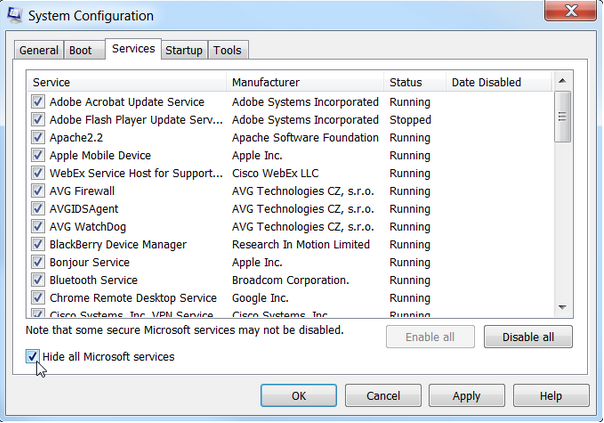Click Google Inc. manufacturer cell
Viewport: 604px width, 423px height.
coord(260,298)
